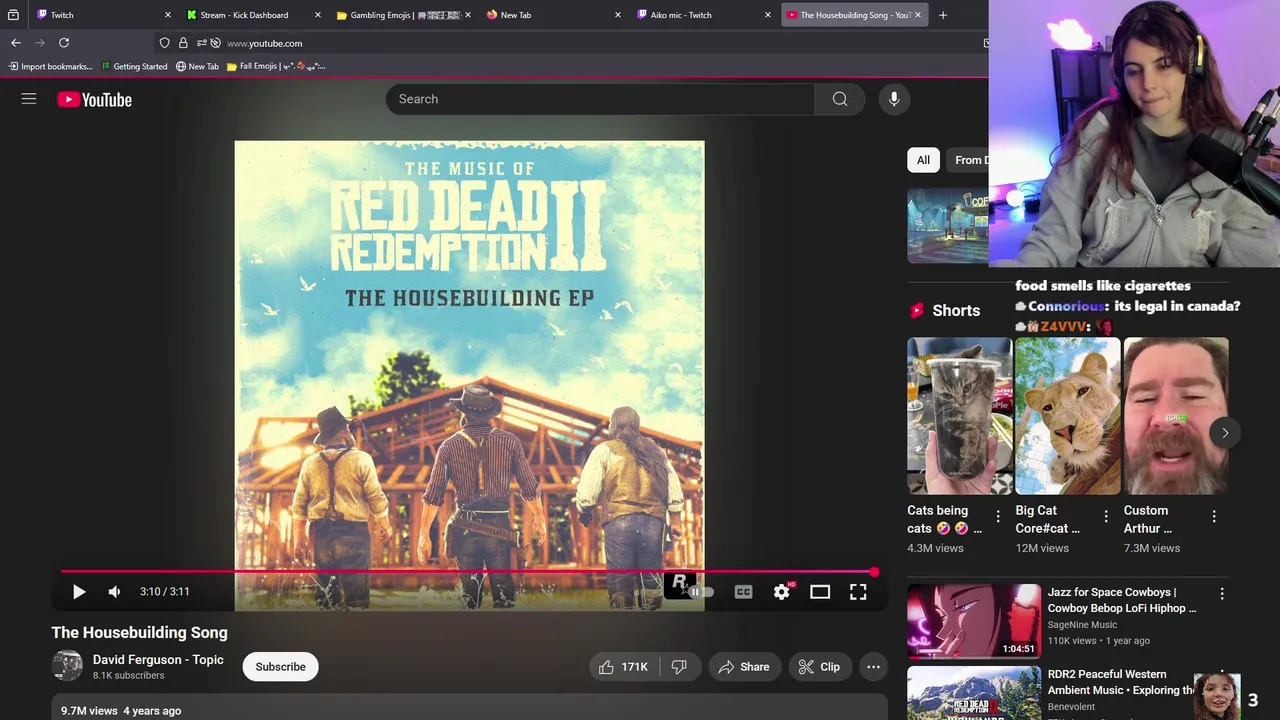
Task: Open Jazz for Space Cowboys video thumbnail
Action: (x=974, y=621)
